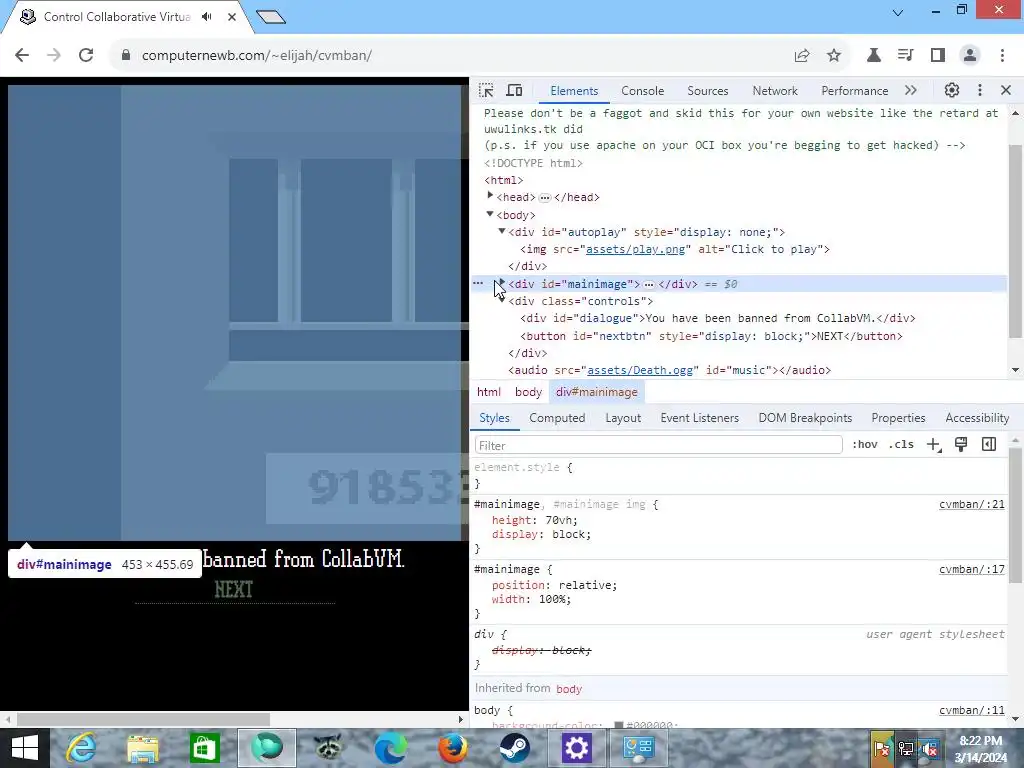The image size is (1024, 768).
Task: Close the Control Collaborative tab
Action: 232,17
